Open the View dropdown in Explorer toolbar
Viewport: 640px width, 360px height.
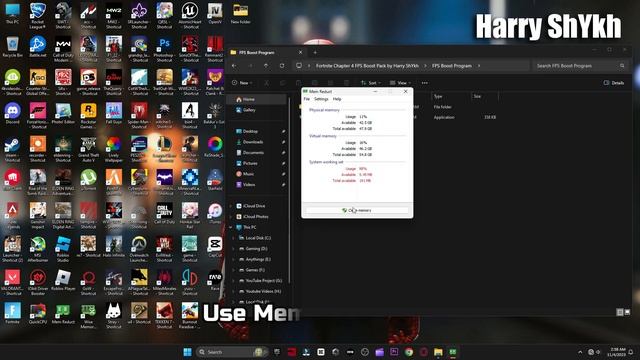point(400,83)
